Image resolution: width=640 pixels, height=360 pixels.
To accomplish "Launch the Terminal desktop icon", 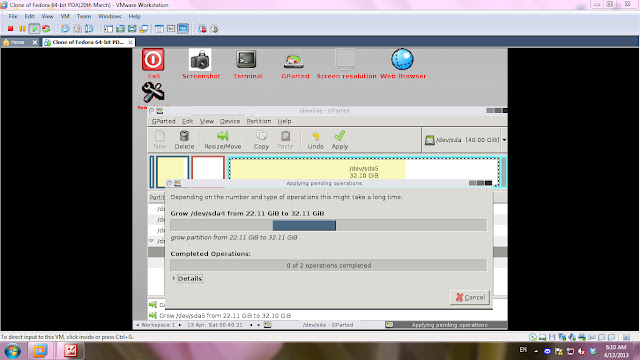I will [246, 60].
